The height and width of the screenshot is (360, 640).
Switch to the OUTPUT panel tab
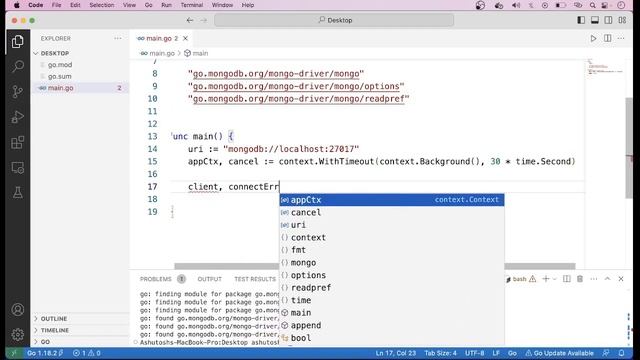(x=209, y=279)
